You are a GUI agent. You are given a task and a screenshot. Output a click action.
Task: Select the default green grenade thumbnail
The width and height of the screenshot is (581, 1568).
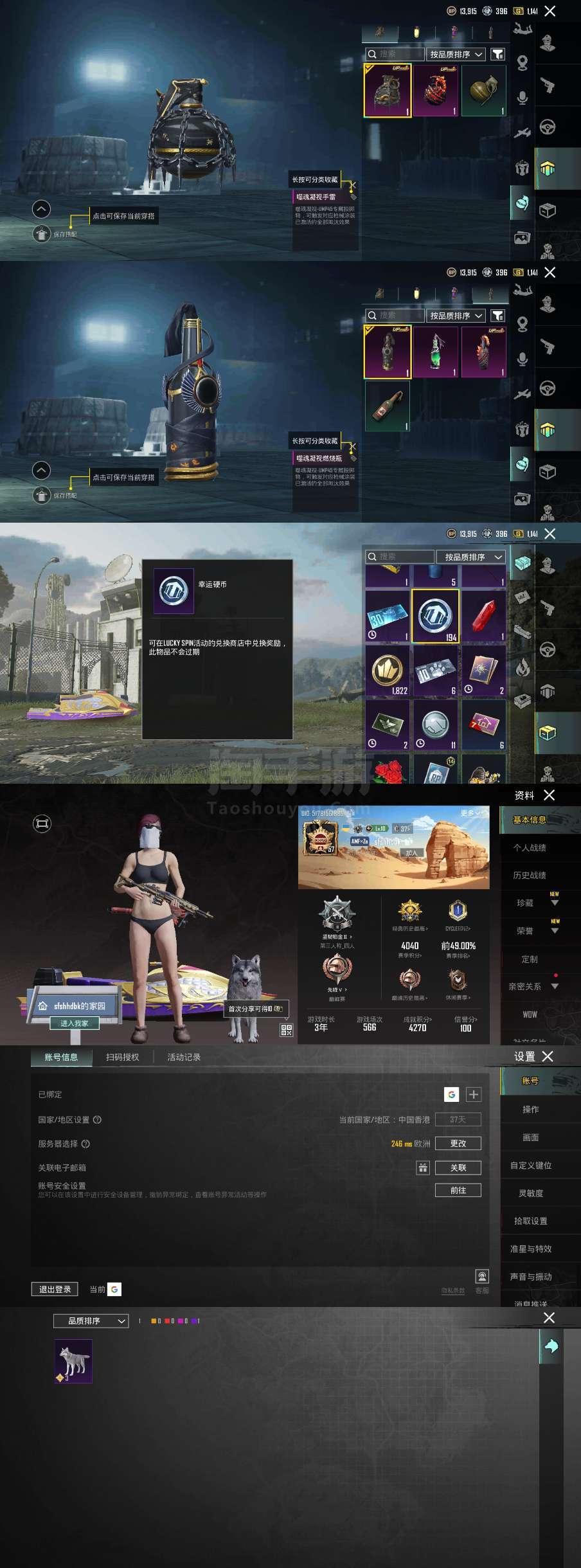coord(484,90)
